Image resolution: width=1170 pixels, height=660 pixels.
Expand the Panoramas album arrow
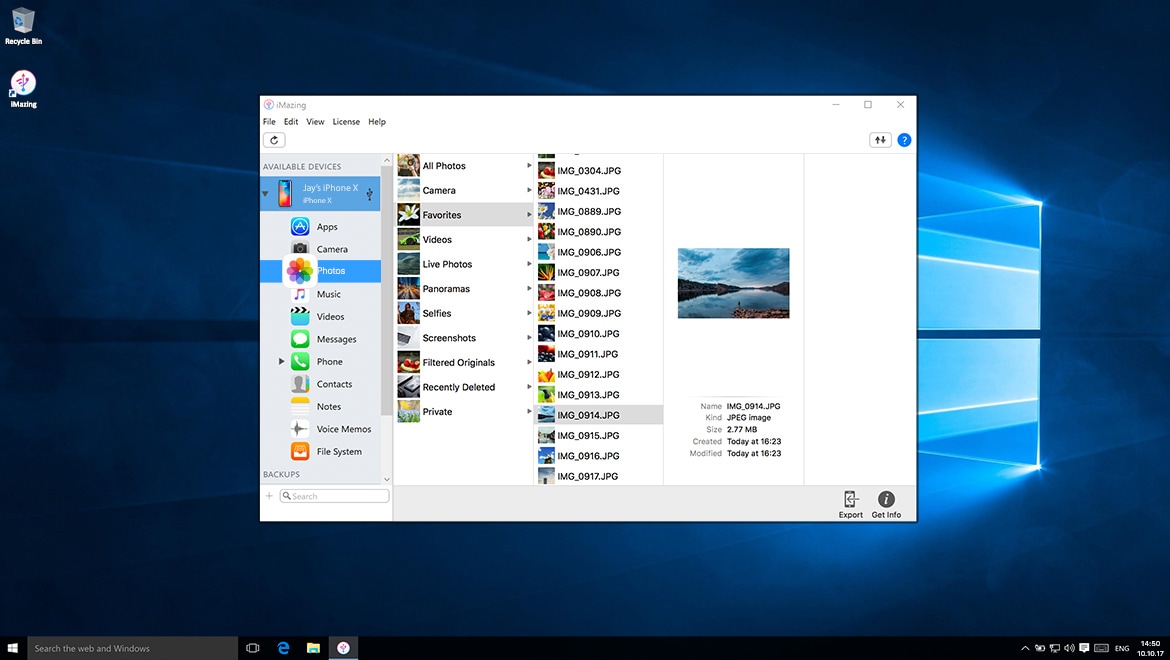(x=529, y=289)
